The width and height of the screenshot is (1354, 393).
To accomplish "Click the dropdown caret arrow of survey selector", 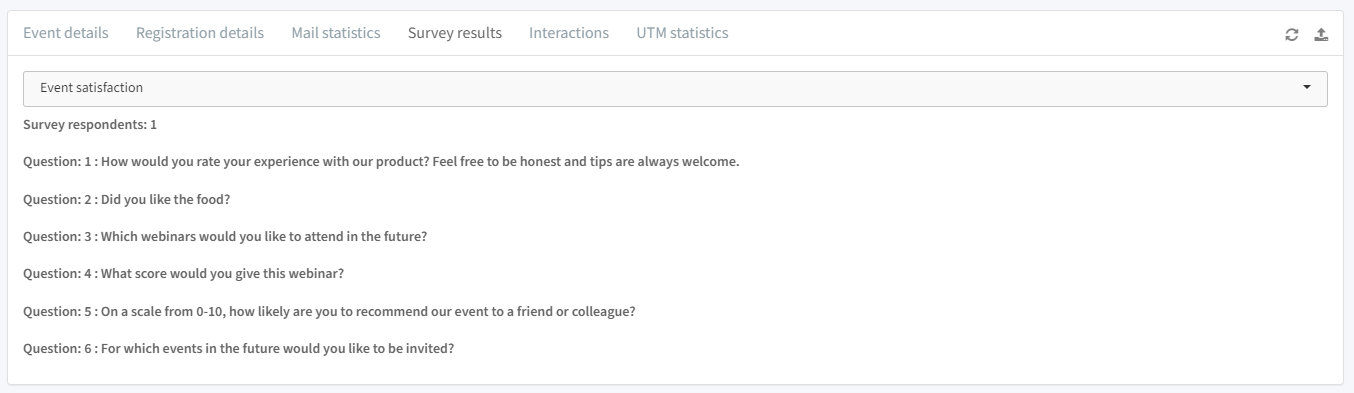I will pyautogui.click(x=1307, y=88).
